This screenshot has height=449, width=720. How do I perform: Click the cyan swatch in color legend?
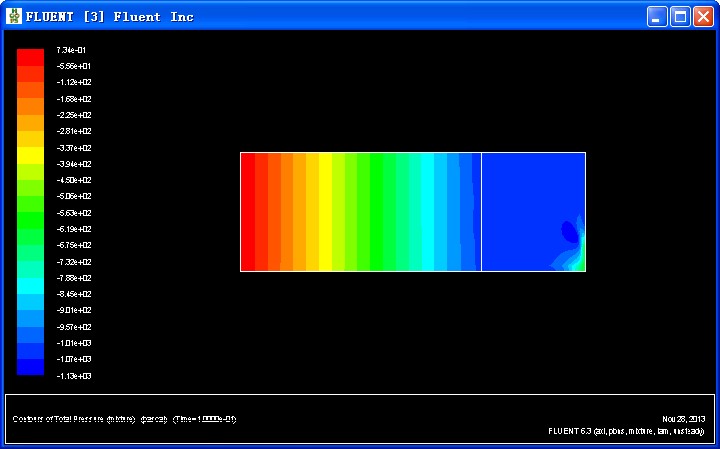[30, 285]
